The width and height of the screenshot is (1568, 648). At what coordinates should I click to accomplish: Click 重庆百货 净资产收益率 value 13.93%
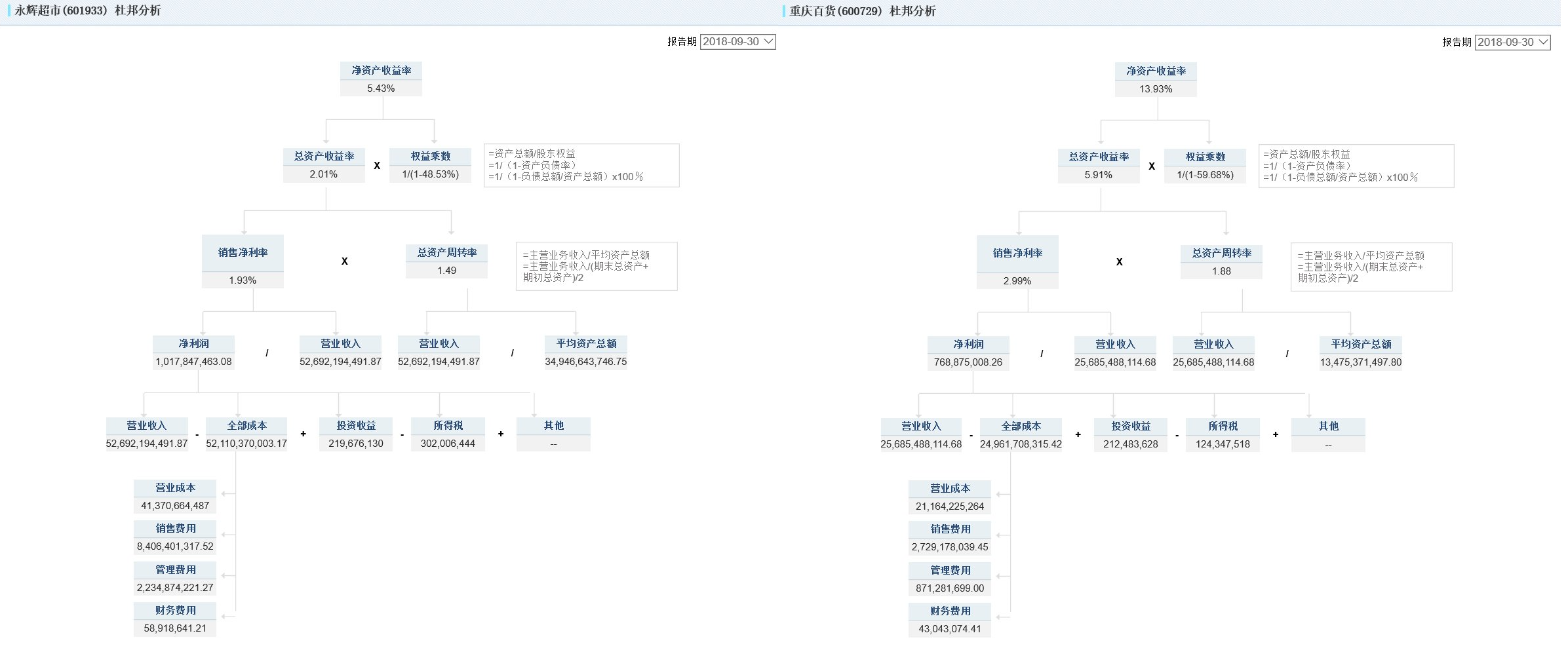[x=1156, y=89]
